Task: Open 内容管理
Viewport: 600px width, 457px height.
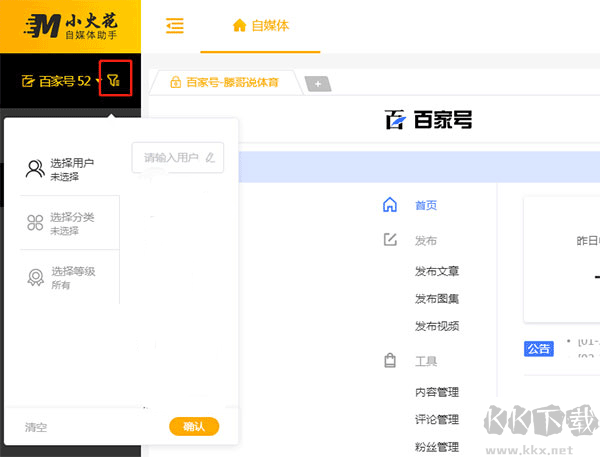Action: (437, 392)
